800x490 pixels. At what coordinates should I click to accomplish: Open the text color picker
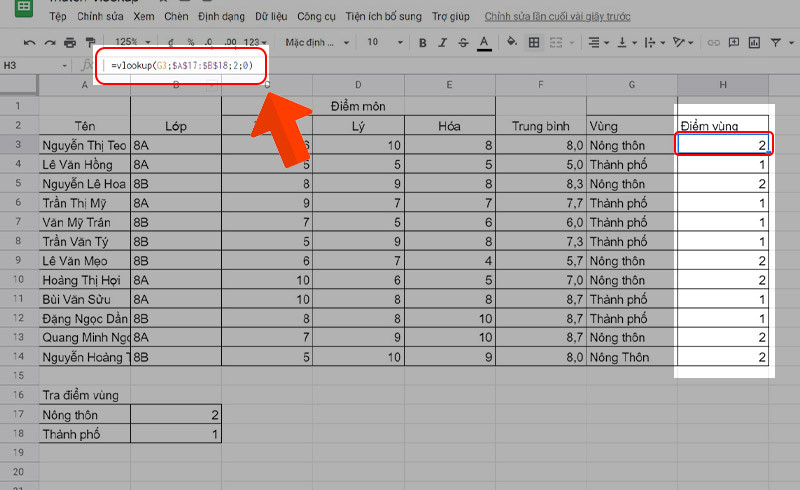484,43
